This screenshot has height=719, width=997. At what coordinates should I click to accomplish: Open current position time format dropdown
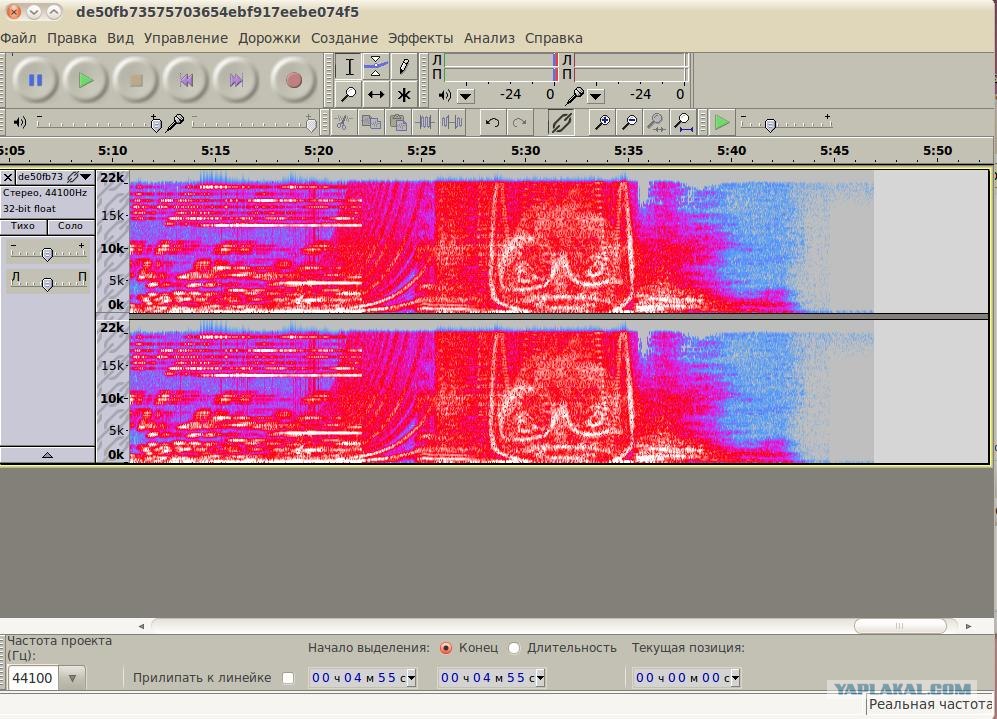(x=736, y=678)
